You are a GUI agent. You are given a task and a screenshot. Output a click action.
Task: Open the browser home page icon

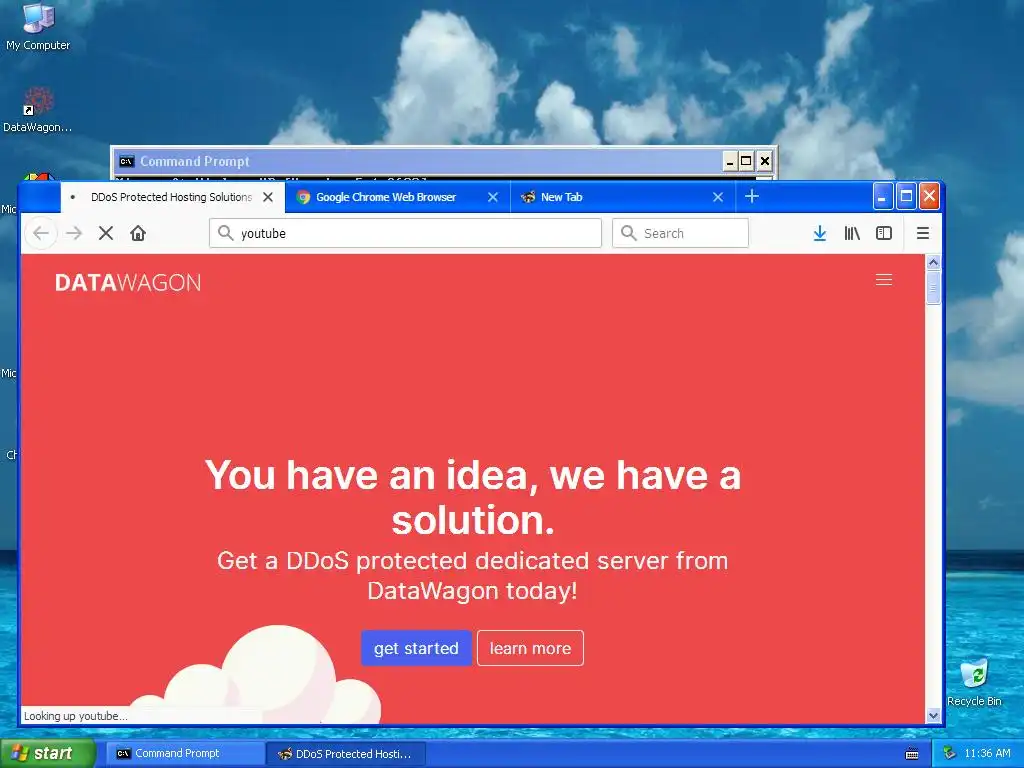click(138, 233)
